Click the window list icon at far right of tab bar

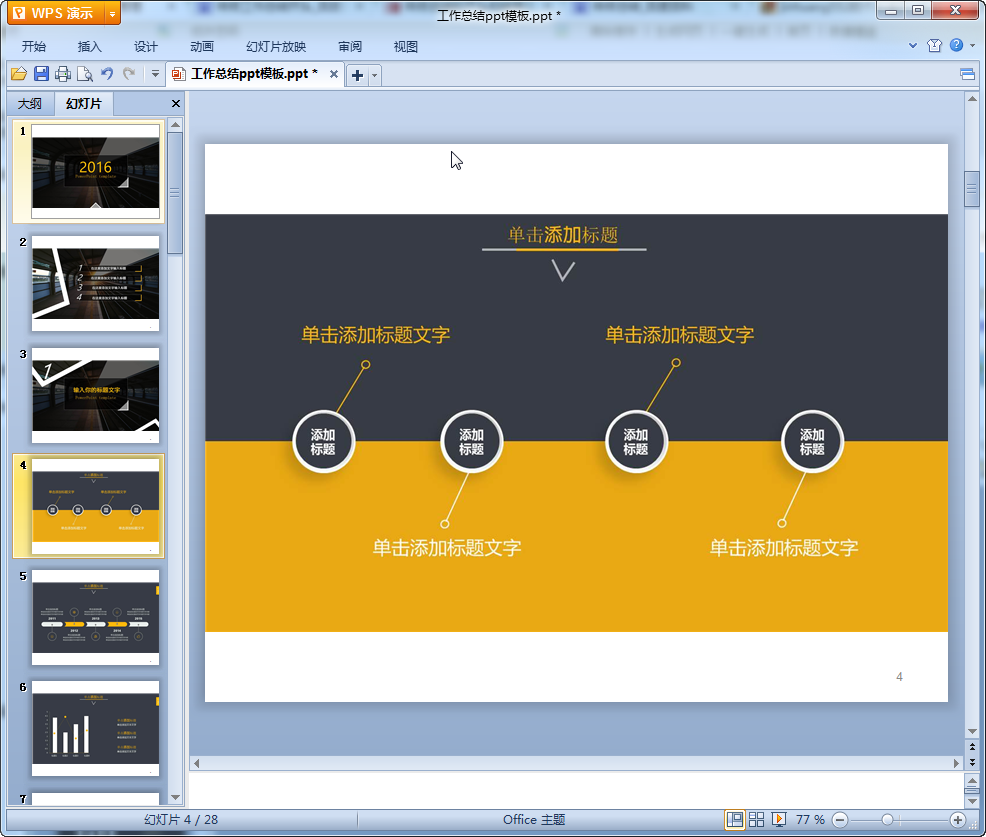tap(968, 75)
